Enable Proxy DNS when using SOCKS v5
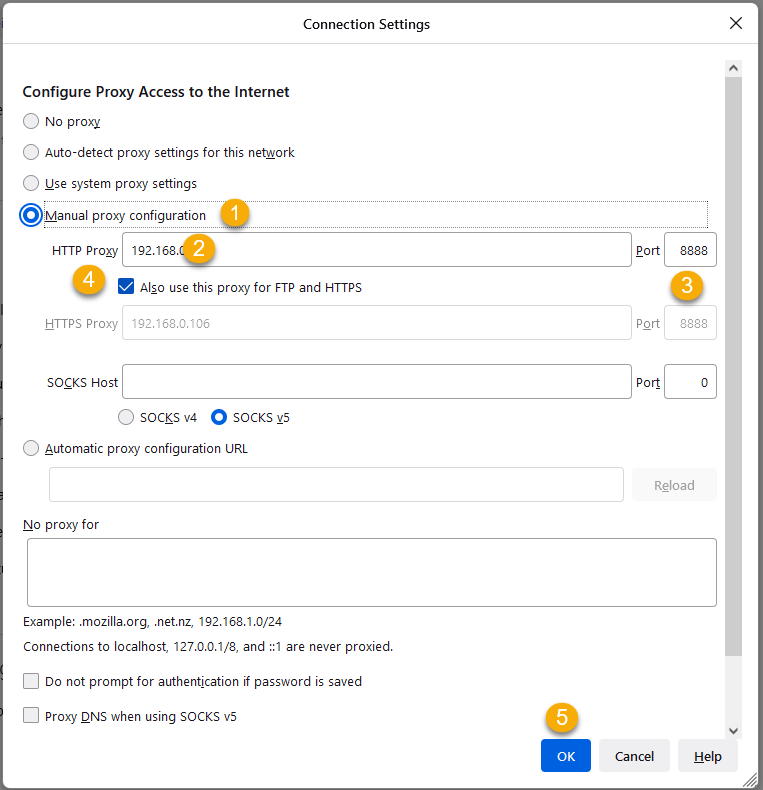The width and height of the screenshot is (763, 790). [32, 716]
